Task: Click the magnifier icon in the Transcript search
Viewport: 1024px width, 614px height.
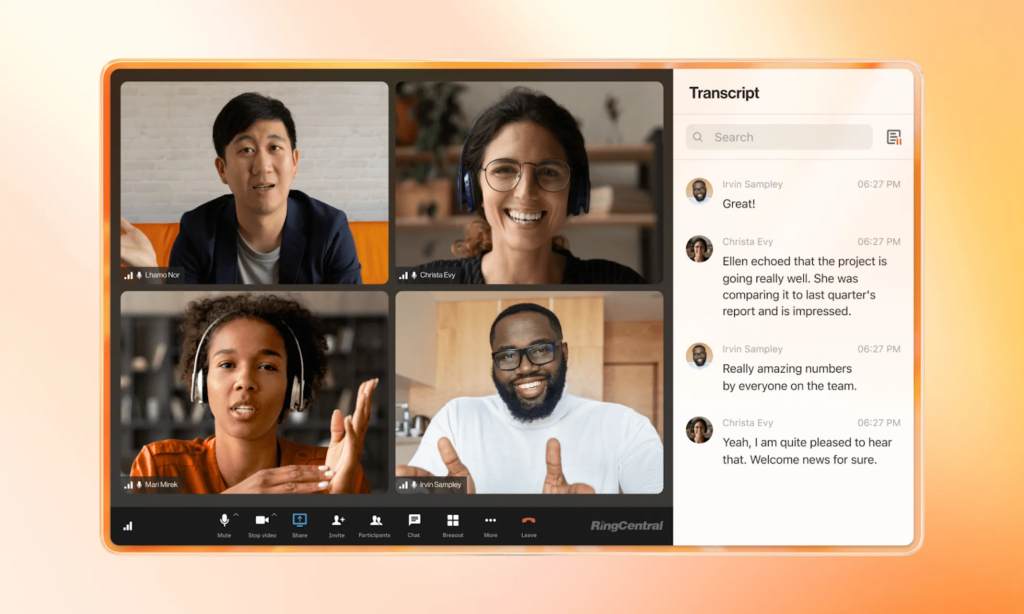Action: coord(697,137)
